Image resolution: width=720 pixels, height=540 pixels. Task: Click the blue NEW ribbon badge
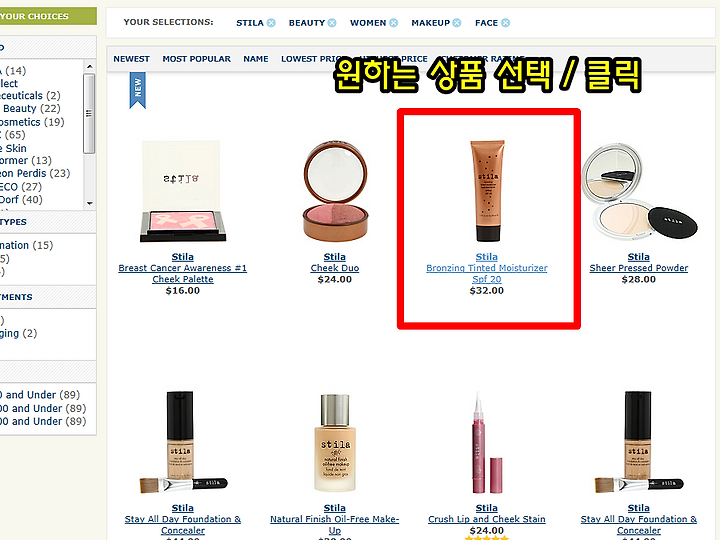pos(138,90)
